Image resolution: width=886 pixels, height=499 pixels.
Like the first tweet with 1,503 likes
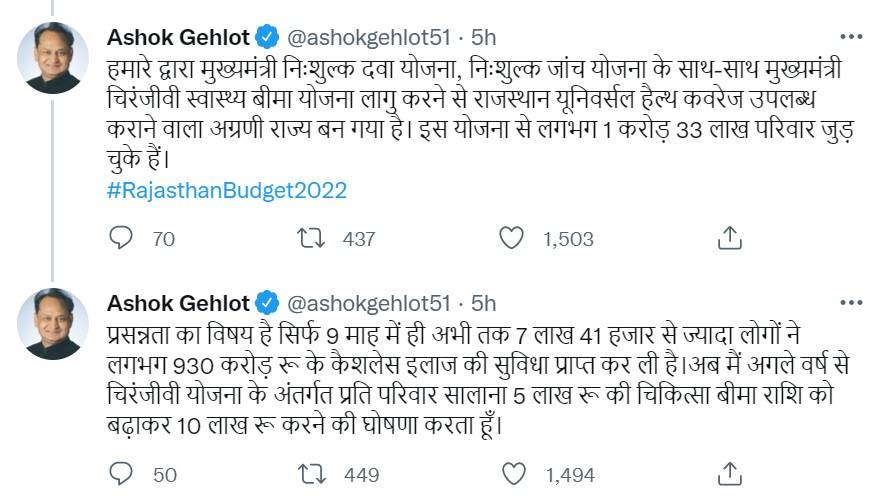[512, 238]
